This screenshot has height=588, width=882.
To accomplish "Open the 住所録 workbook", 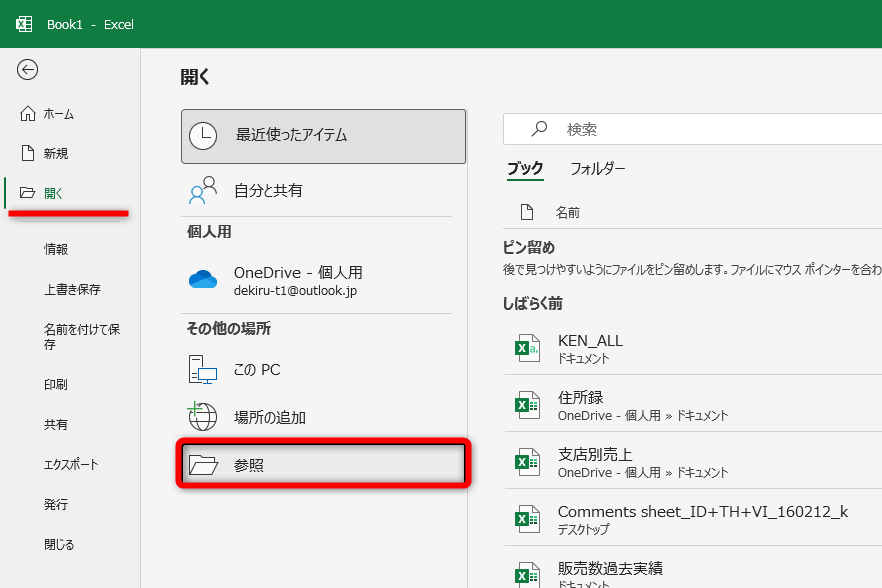I will 693,405.
